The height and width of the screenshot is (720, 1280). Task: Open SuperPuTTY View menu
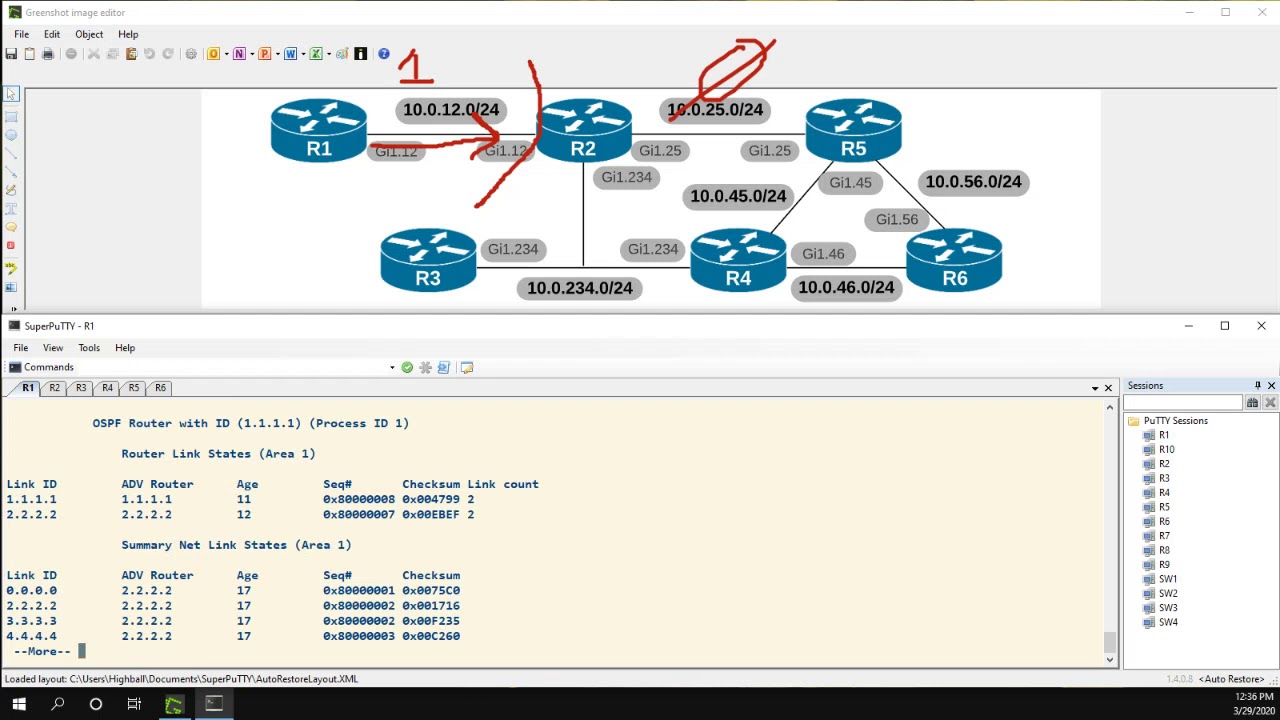pos(53,348)
